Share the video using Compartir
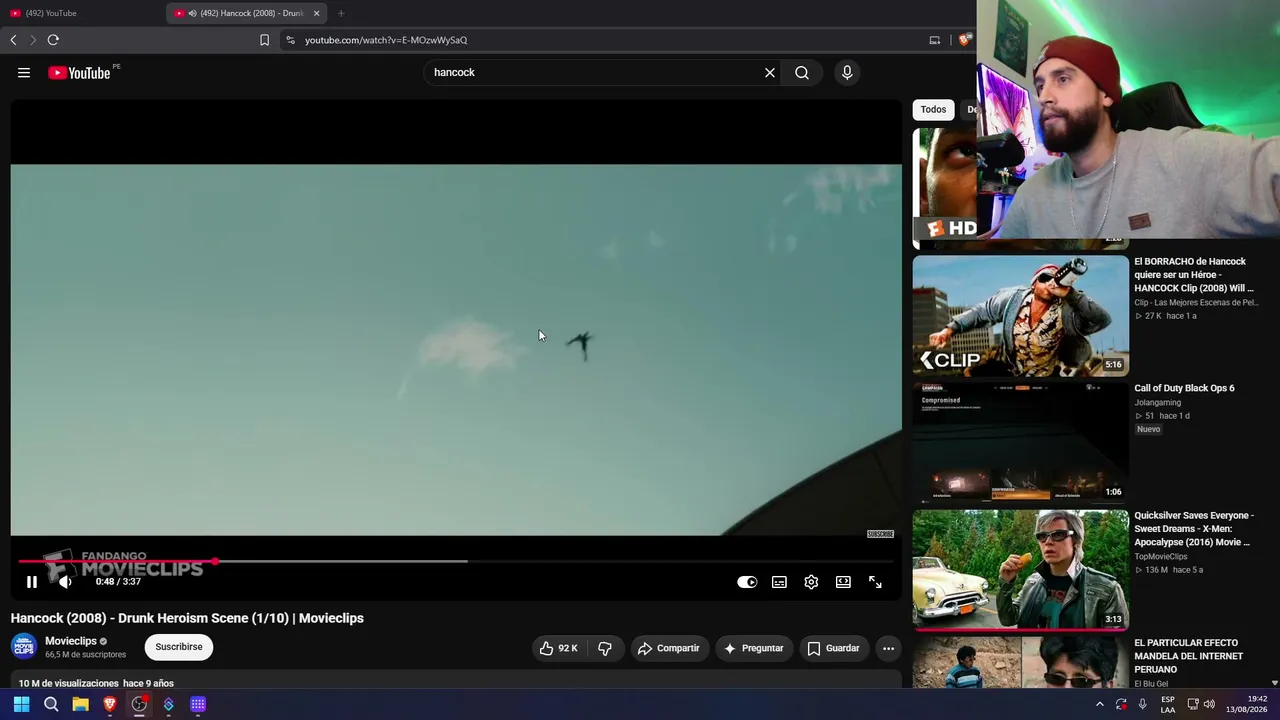 point(669,648)
